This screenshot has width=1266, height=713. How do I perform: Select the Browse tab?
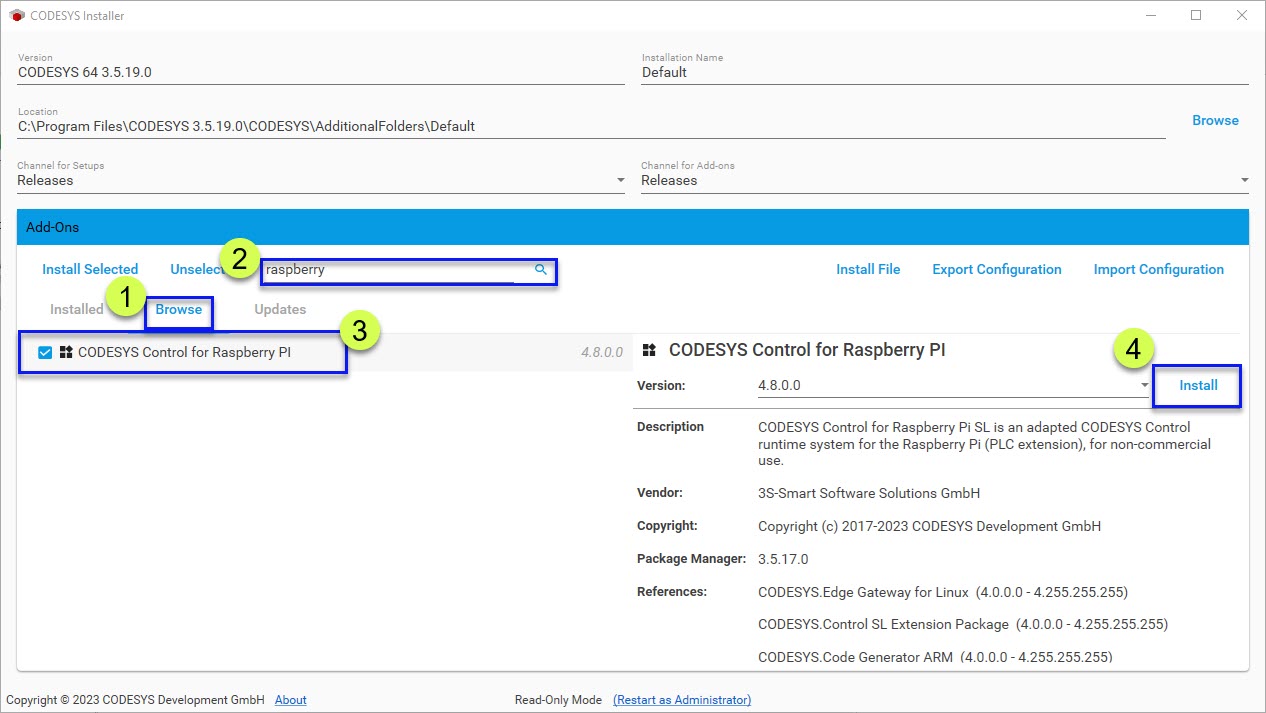(x=179, y=309)
